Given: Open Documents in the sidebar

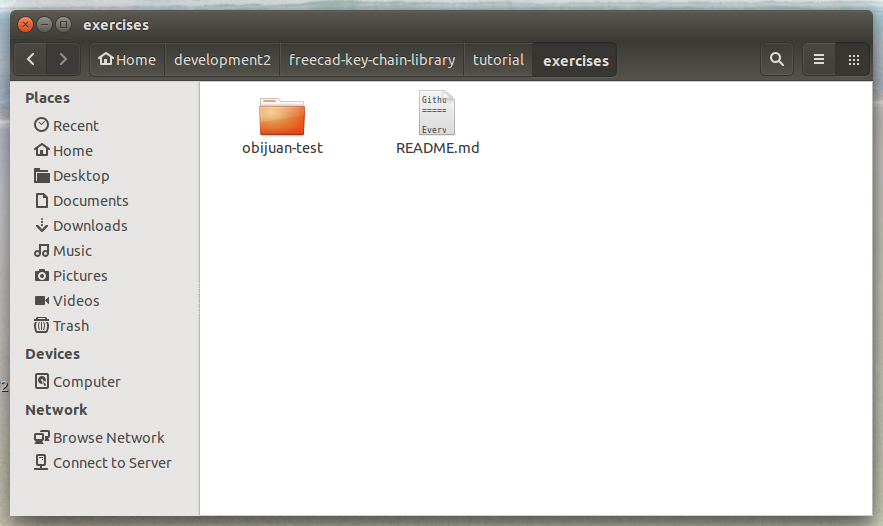Looking at the screenshot, I should pos(90,201).
